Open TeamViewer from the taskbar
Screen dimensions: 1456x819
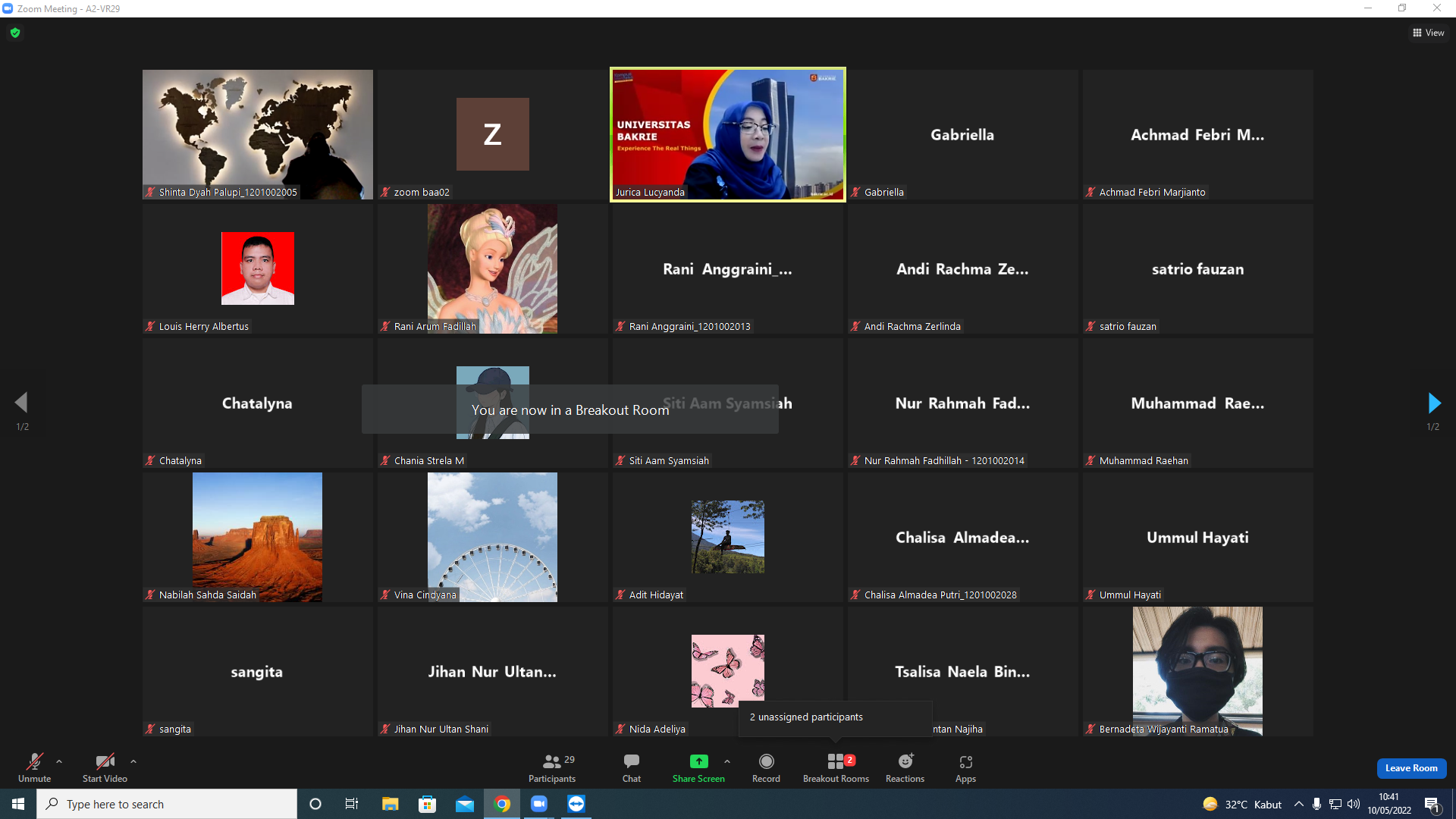[x=576, y=804]
